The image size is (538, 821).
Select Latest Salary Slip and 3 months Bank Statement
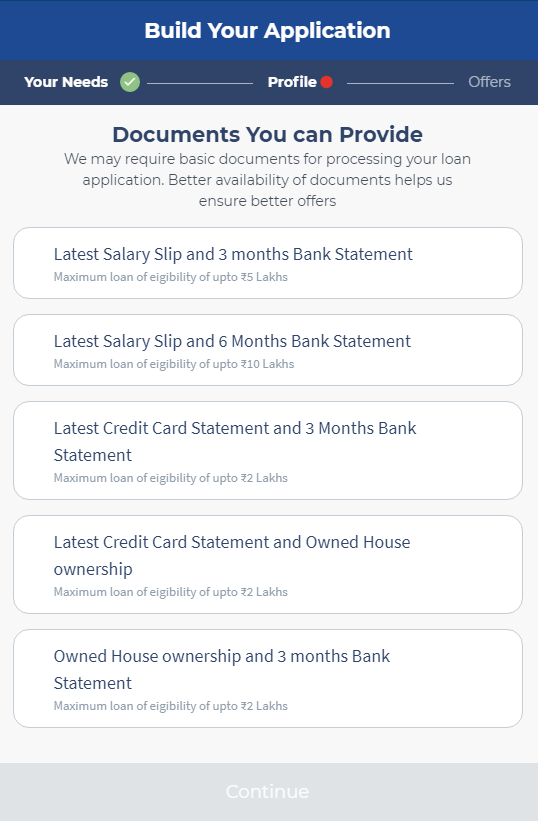point(268,263)
